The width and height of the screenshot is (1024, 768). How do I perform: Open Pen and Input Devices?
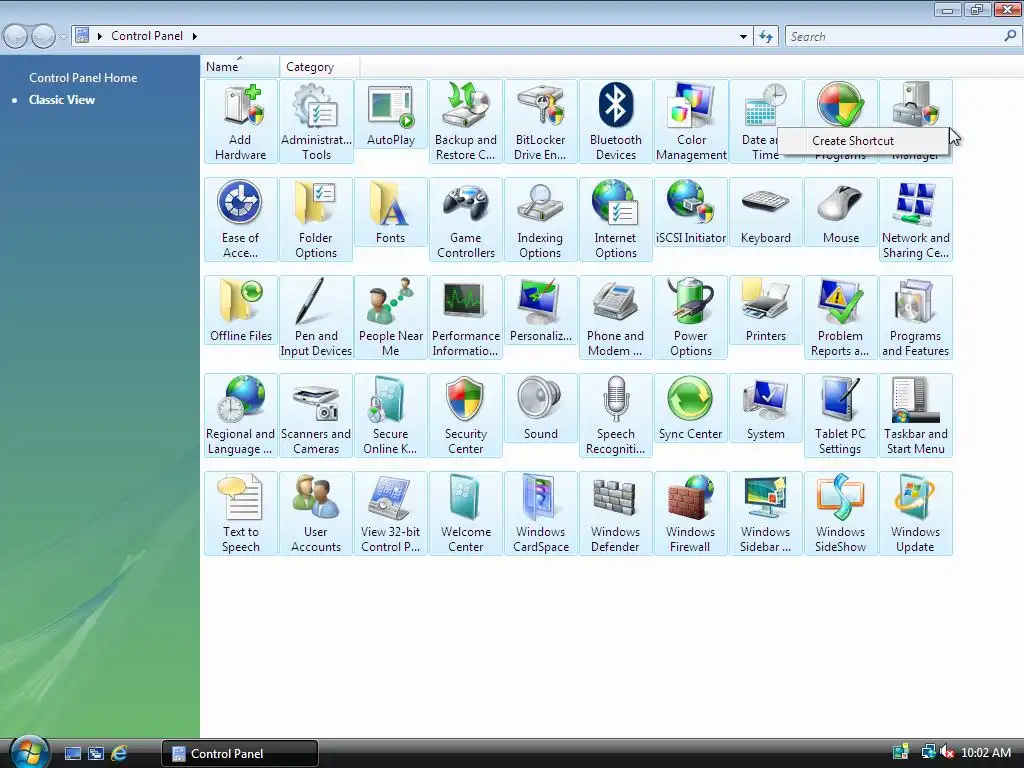pos(316,317)
